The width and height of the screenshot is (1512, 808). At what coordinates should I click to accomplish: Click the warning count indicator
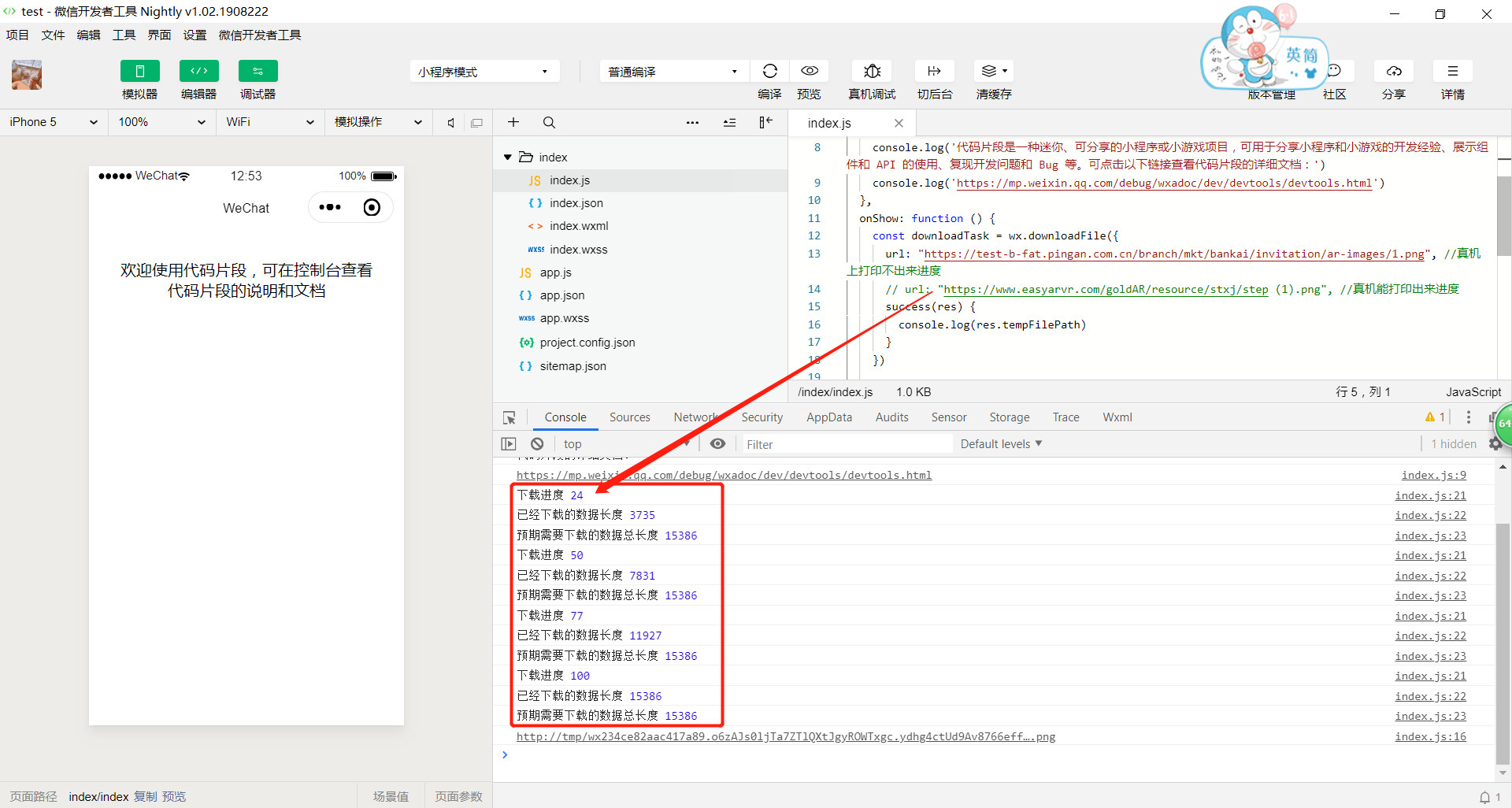click(1435, 417)
